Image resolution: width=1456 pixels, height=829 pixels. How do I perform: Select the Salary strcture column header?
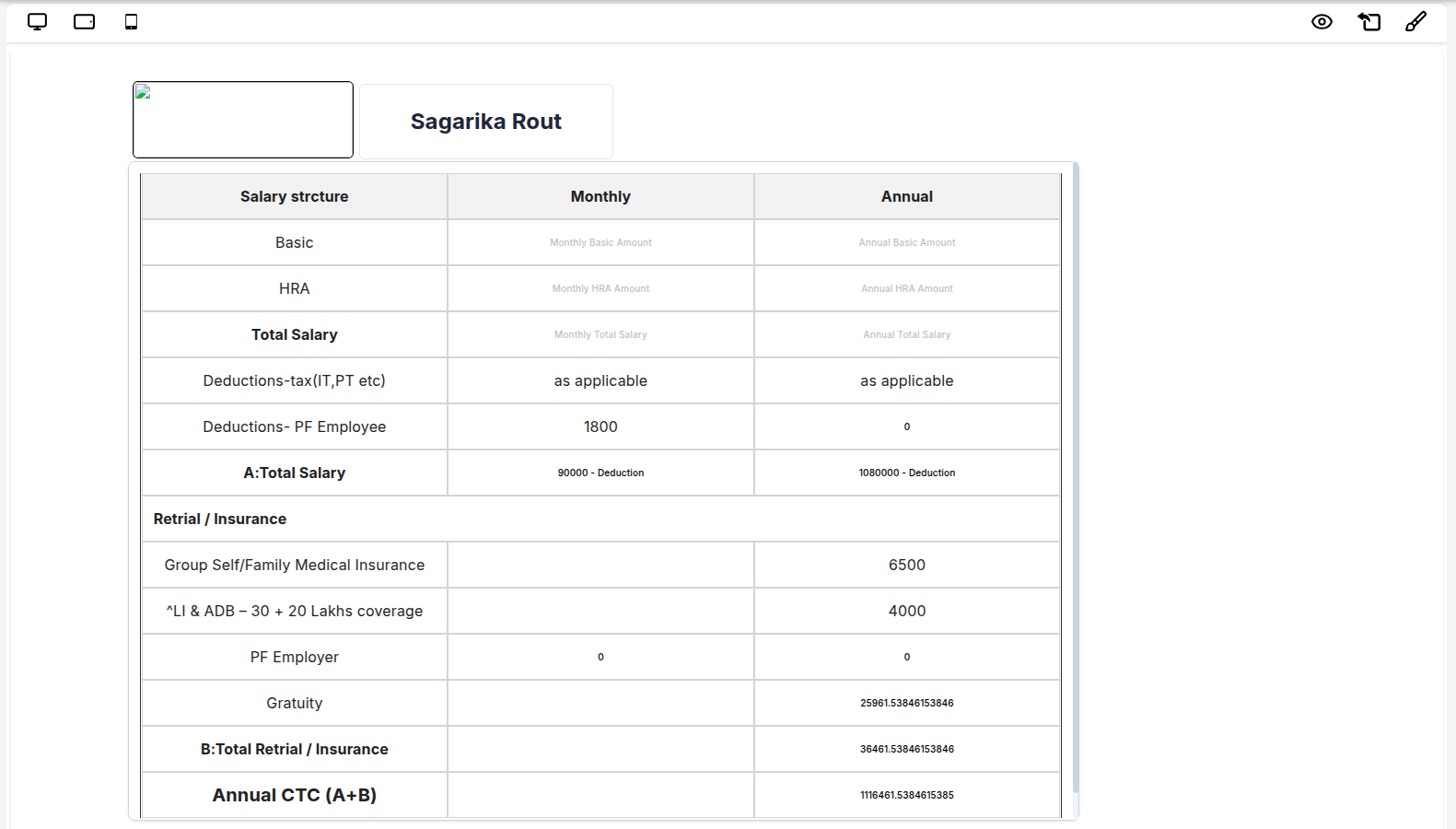point(294,196)
